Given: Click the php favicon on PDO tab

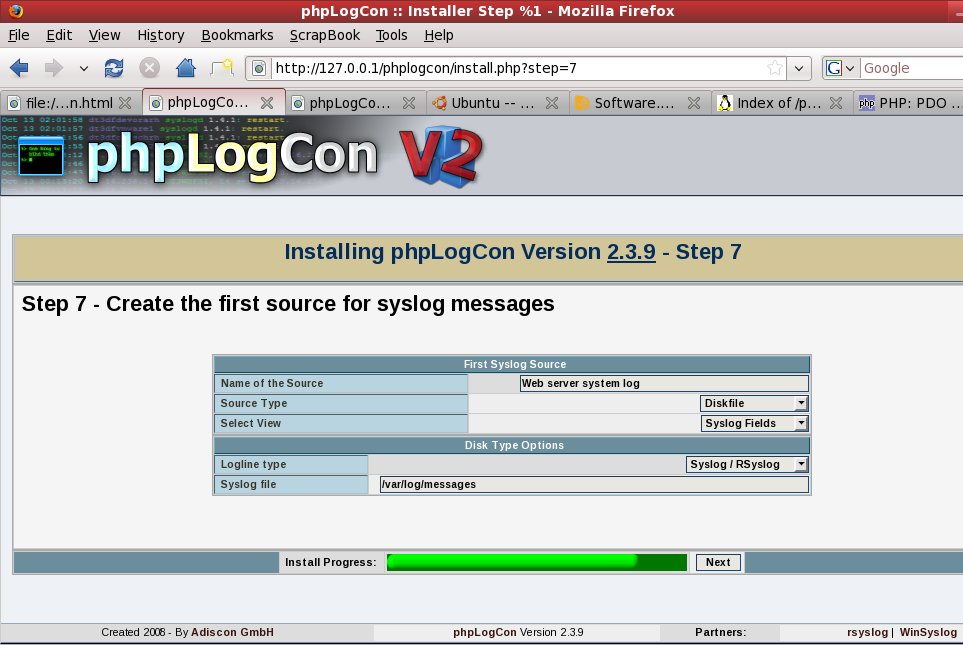Looking at the screenshot, I should (867, 103).
